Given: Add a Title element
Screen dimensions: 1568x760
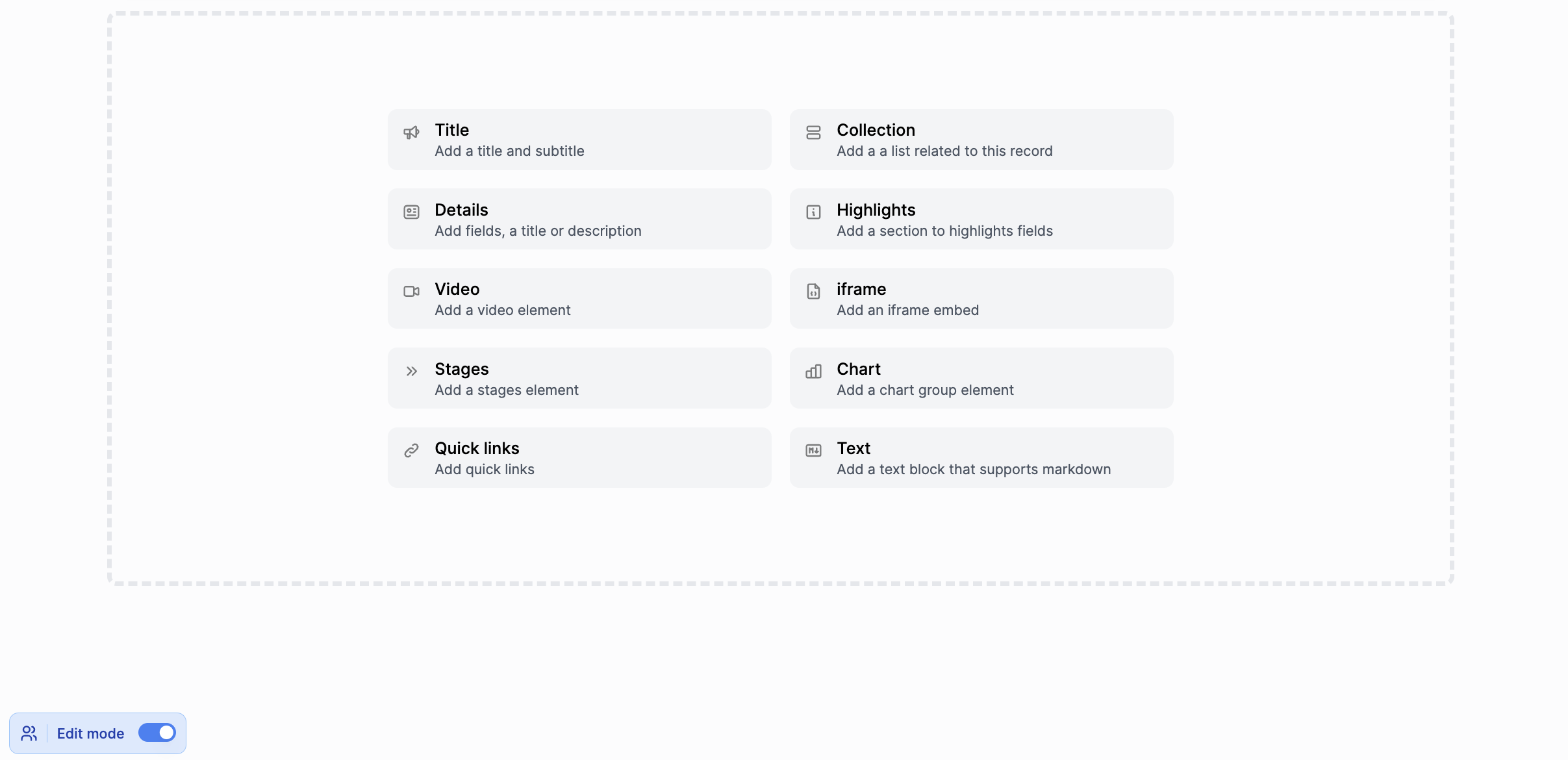Looking at the screenshot, I should (579, 140).
